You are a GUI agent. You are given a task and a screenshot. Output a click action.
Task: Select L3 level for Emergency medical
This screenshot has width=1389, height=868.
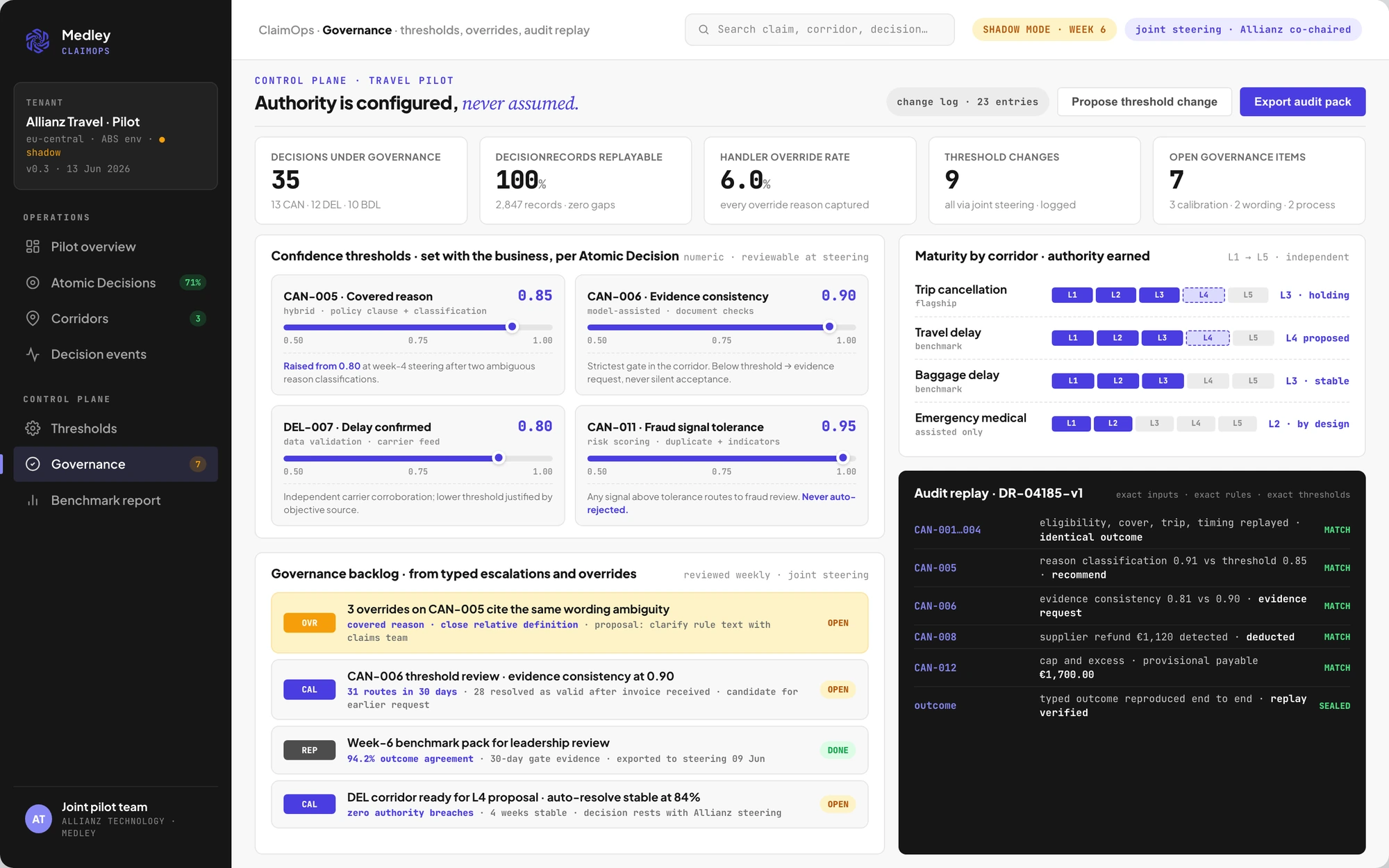coord(1154,424)
